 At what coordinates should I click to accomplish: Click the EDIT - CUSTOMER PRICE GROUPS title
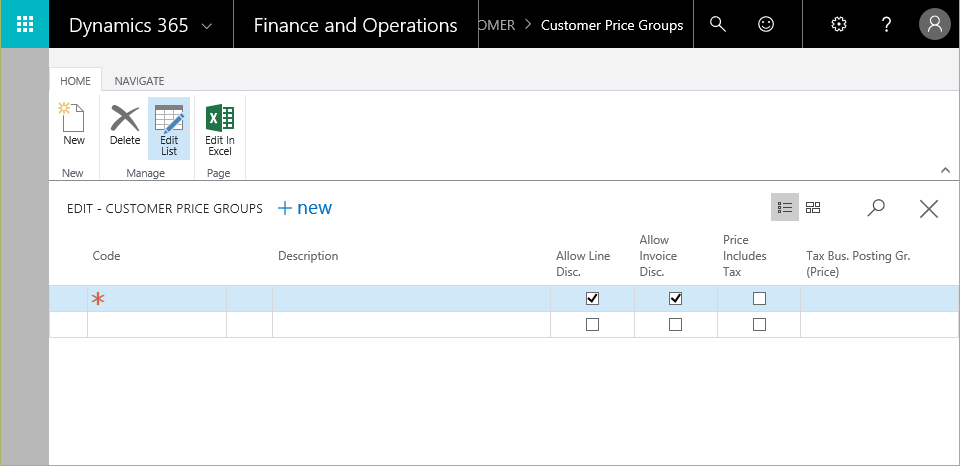click(165, 209)
